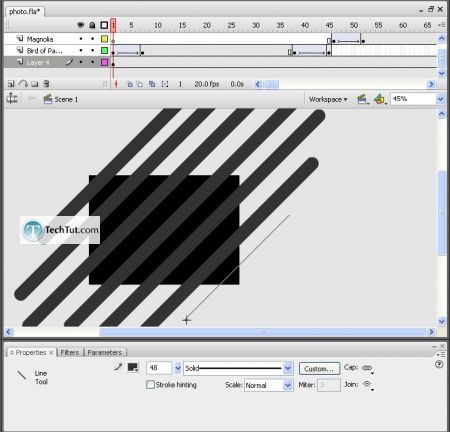Click the Center Frame icon
The width and height of the screenshot is (450, 432).
tap(116, 84)
